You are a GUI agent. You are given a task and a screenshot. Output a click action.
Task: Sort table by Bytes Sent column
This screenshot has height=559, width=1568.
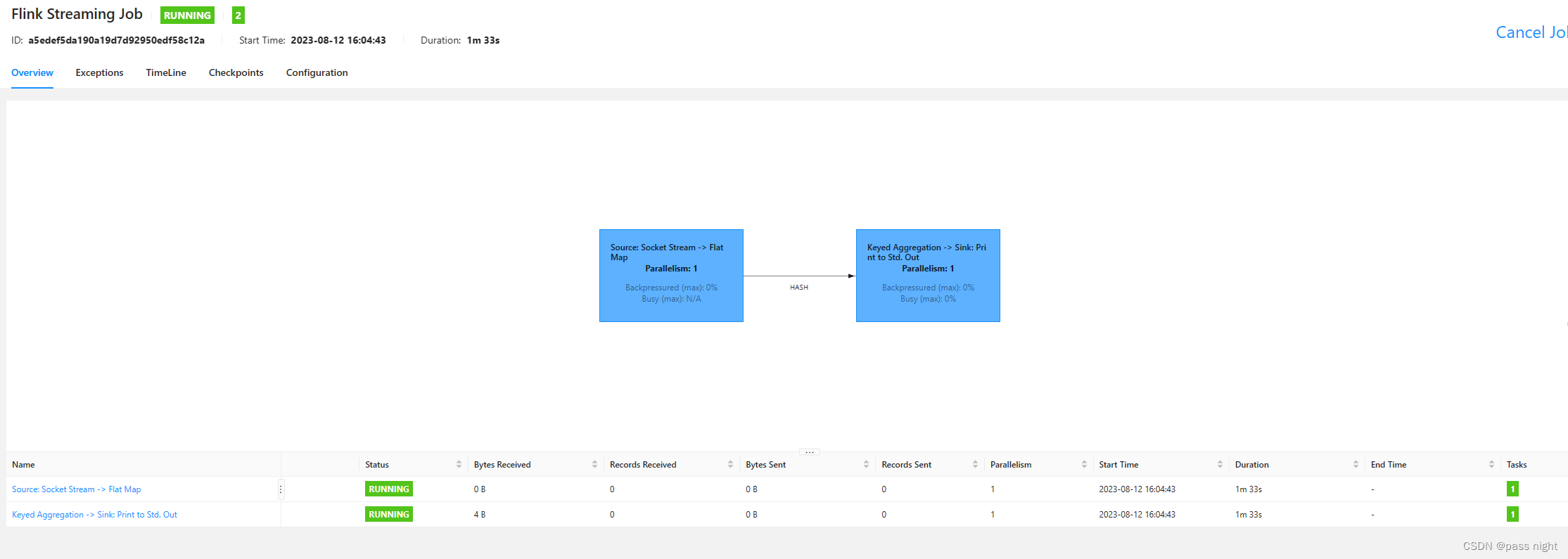[x=866, y=464]
